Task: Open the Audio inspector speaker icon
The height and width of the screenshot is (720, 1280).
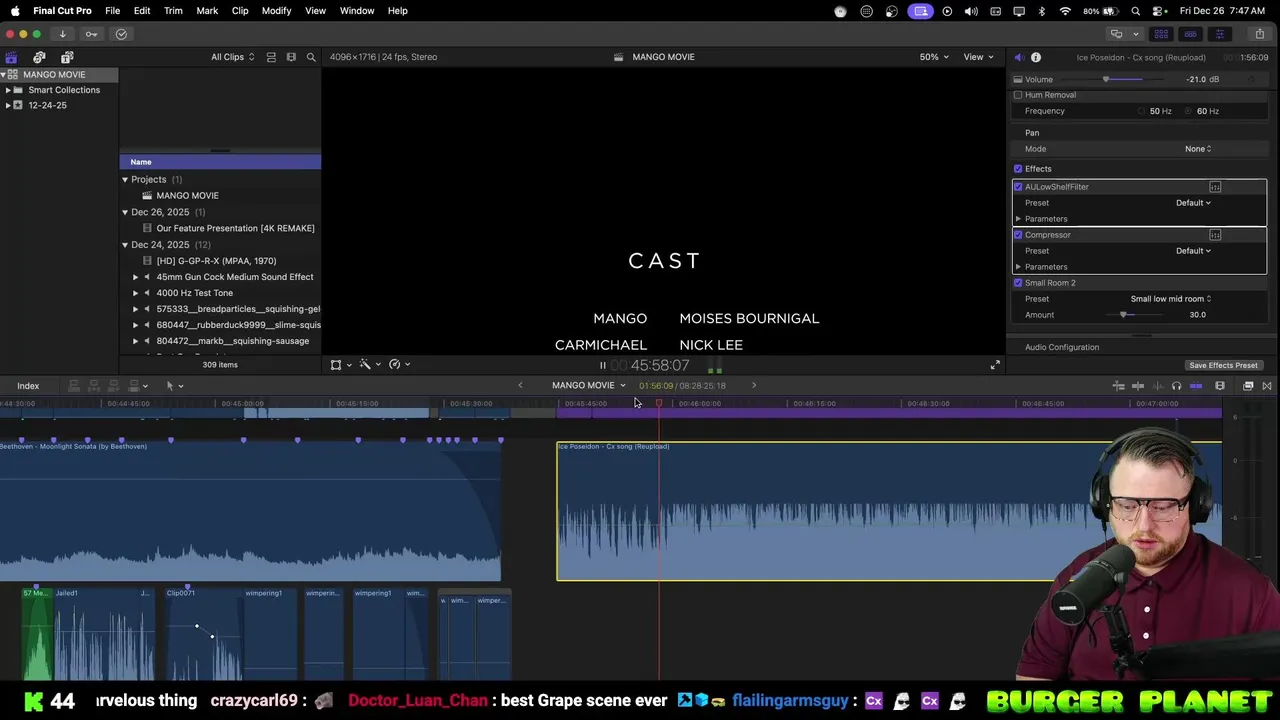Action: point(1018,57)
